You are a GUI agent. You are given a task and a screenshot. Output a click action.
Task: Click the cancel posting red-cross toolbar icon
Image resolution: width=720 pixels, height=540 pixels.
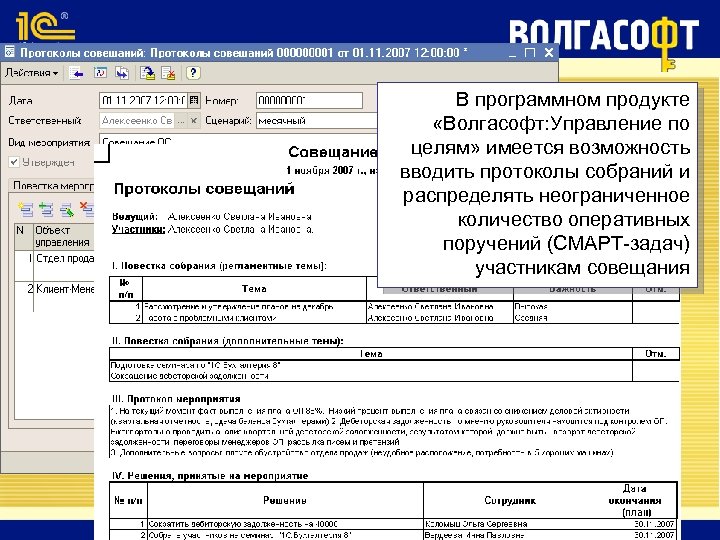click(x=169, y=73)
